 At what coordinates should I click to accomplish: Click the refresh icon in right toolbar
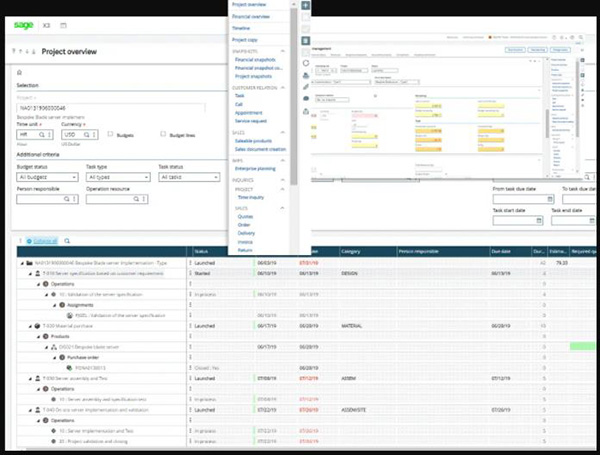tap(306, 63)
